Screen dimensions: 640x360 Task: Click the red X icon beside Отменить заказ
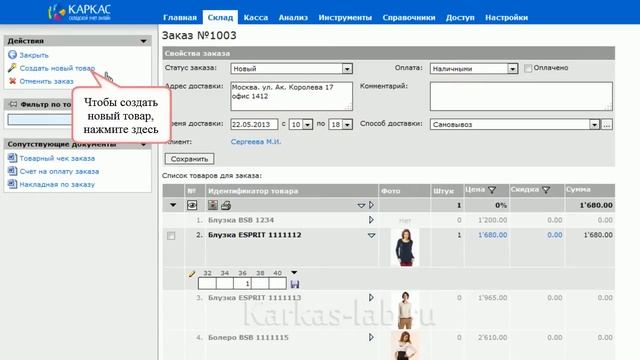[x=12, y=81]
